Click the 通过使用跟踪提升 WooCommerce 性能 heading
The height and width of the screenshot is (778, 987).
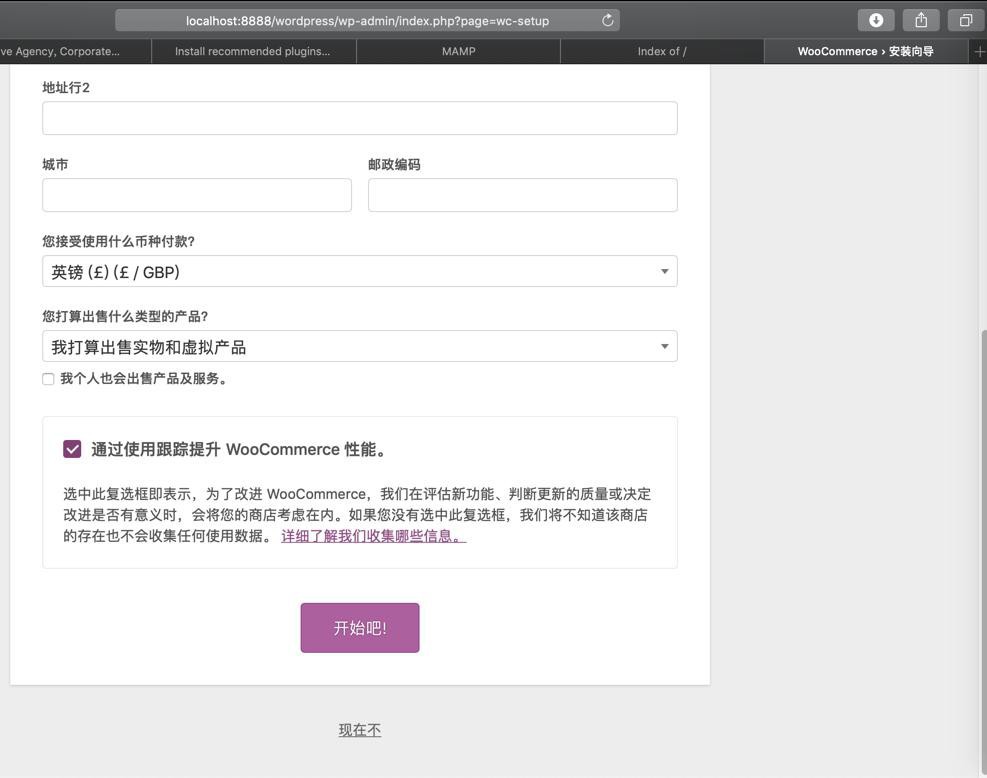tap(239, 449)
